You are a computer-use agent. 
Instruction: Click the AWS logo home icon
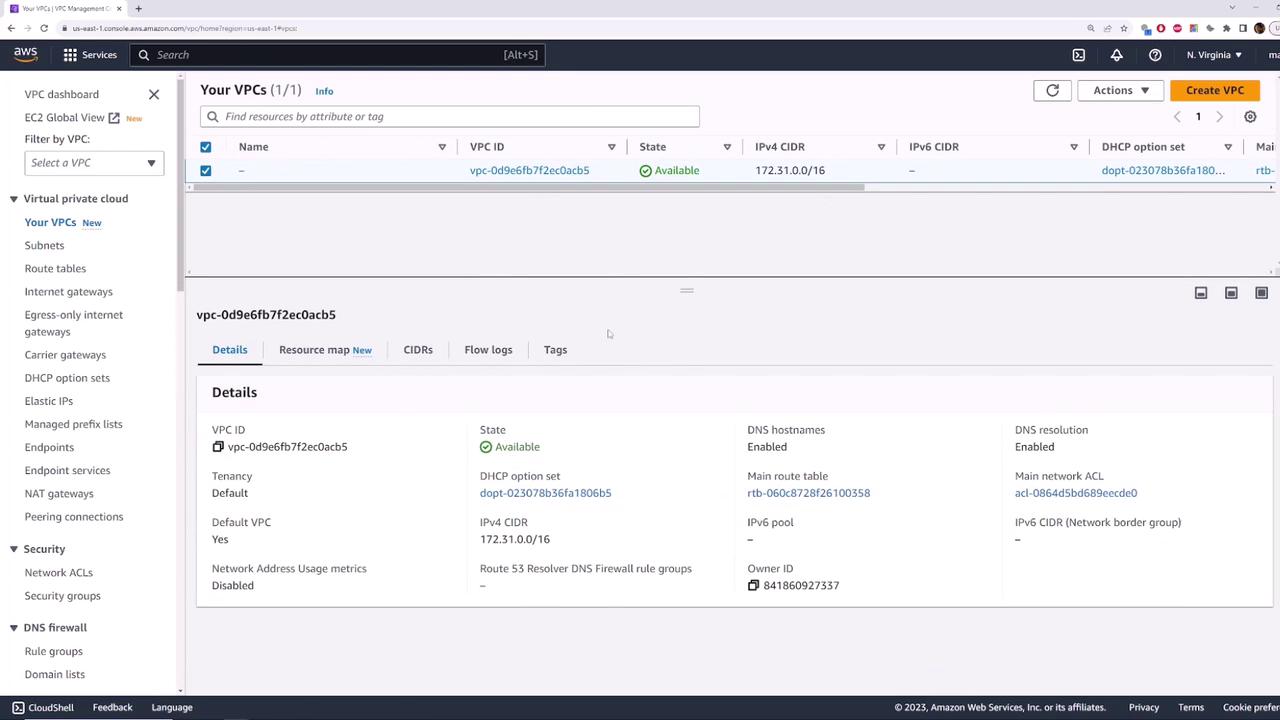pos(25,54)
